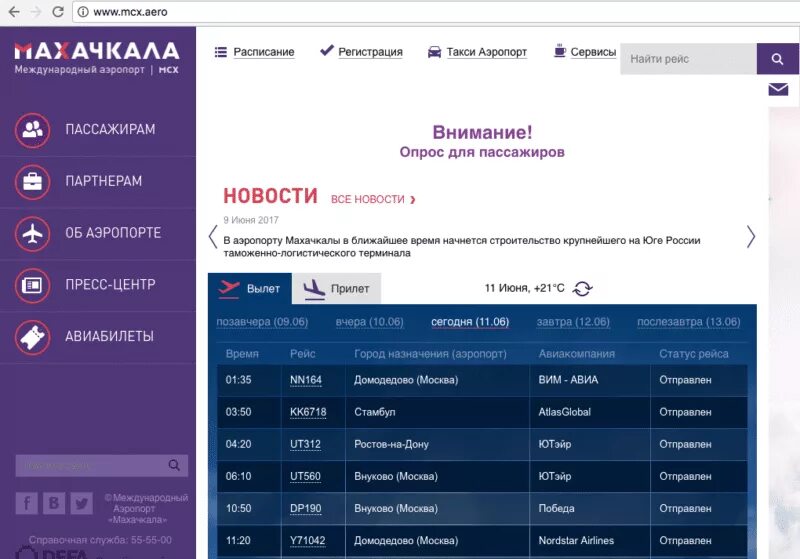Viewport: 800px width, 559px height.
Task: Open flight KK6718 details
Action: 308,413
